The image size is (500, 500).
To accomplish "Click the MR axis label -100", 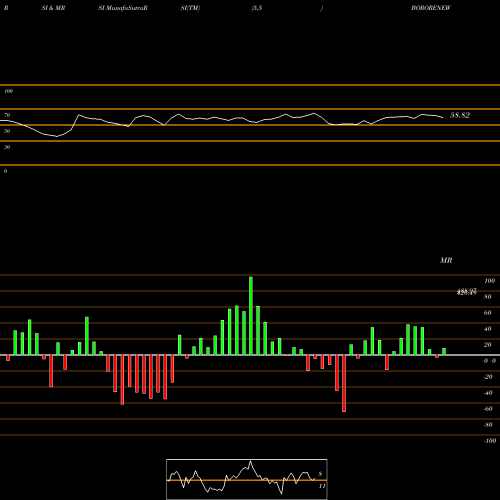I will 490,441.
